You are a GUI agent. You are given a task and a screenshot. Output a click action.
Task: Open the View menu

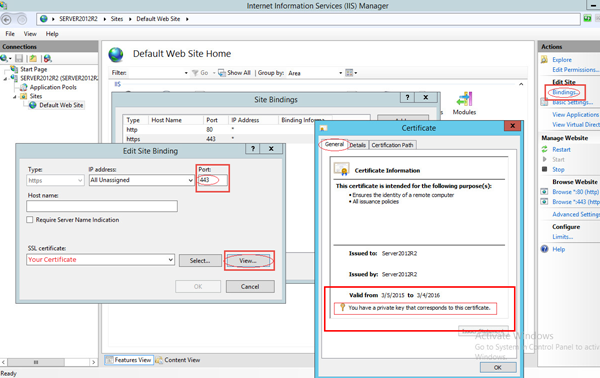point(30,34)
